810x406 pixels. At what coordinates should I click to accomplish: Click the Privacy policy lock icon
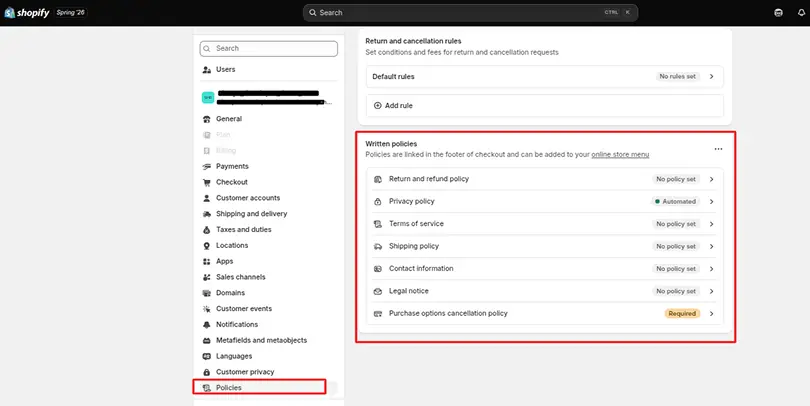tap(378, 201)
